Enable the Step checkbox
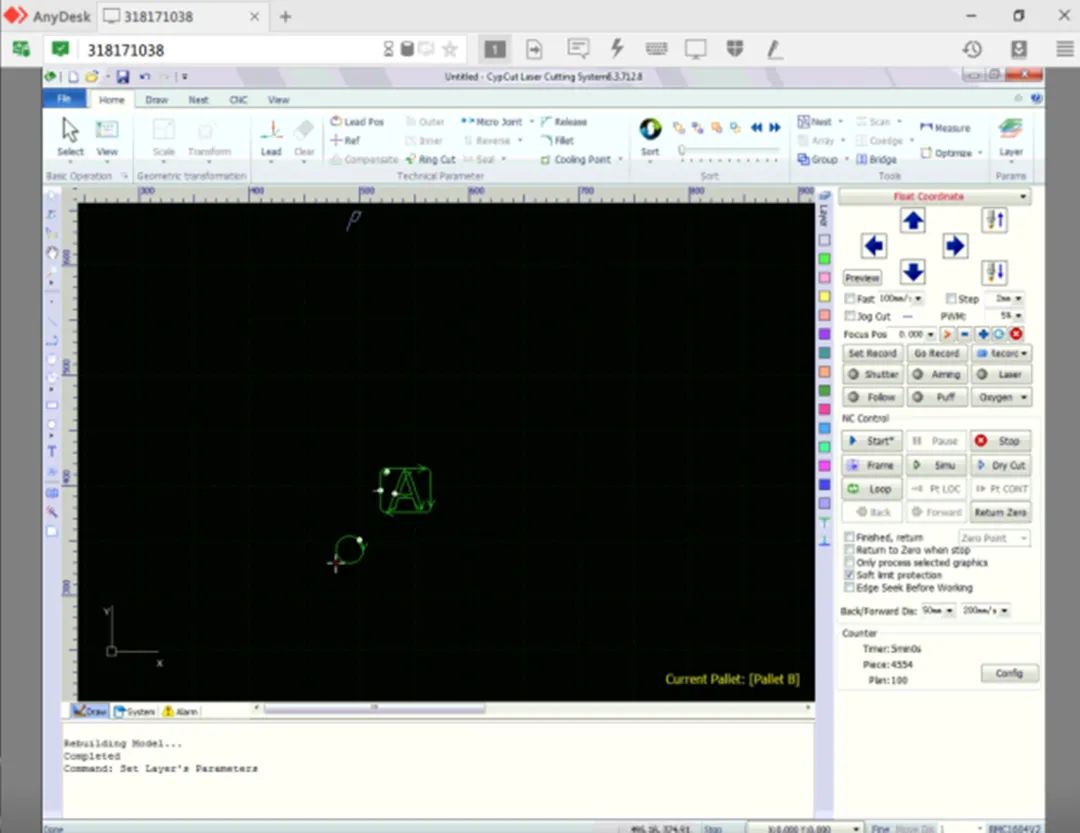The width and height of the screenshot is (1080, 833). [x=951, y=298]
